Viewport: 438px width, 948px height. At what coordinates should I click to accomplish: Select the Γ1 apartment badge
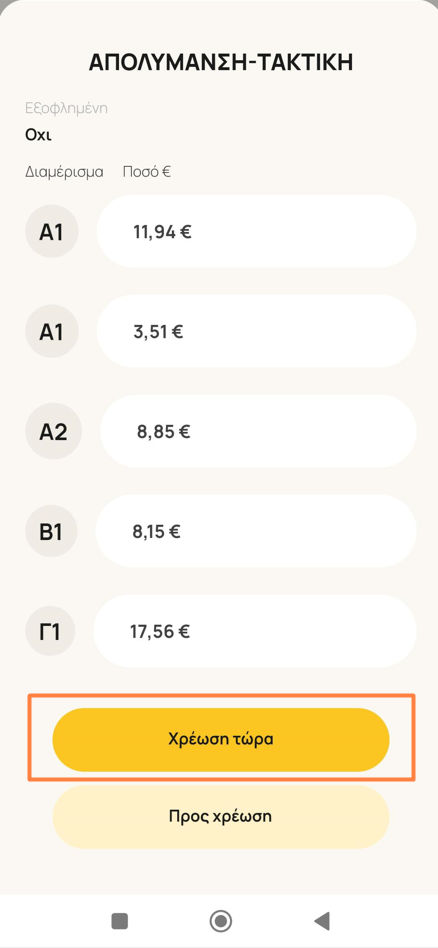(x=50, y=631)
